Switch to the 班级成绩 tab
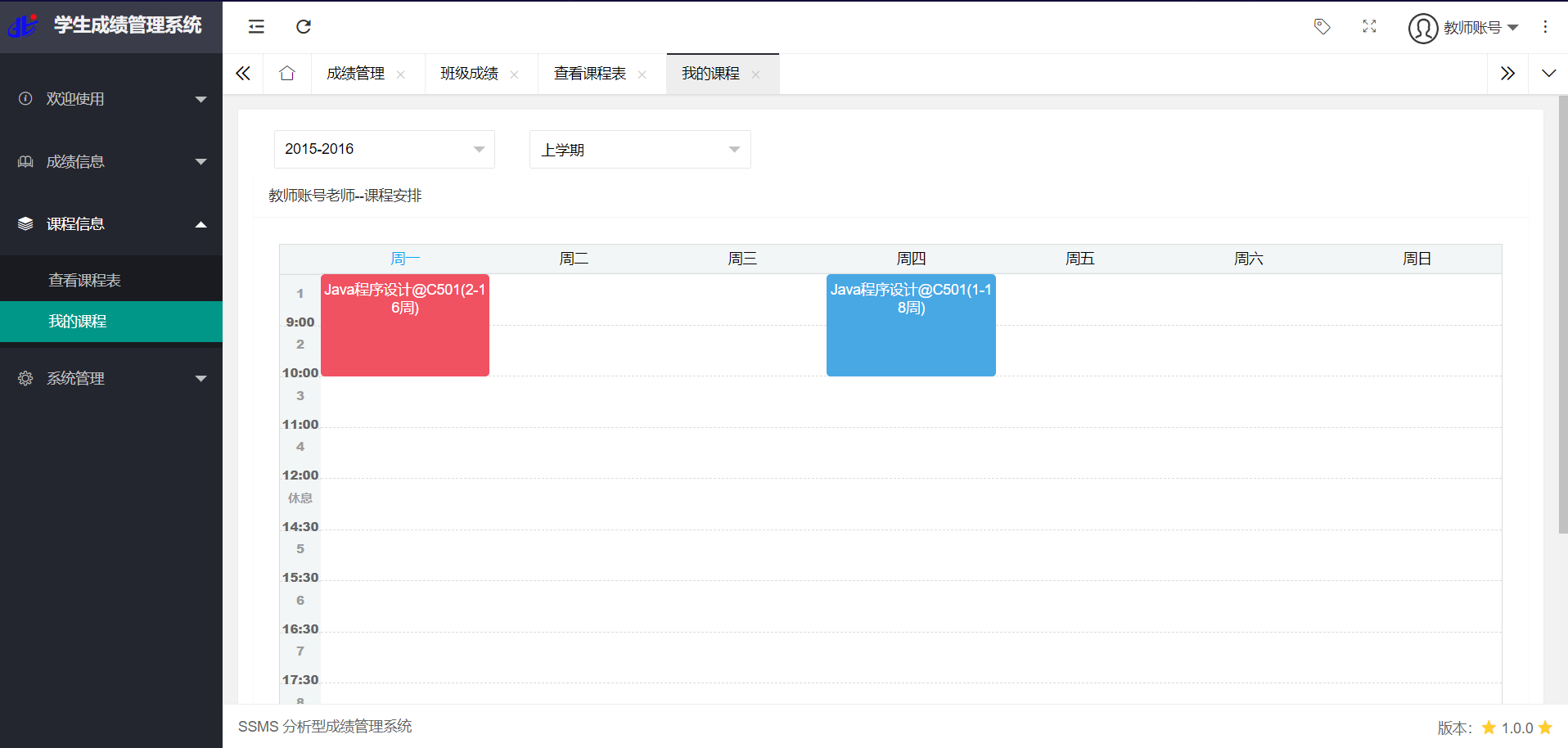Viewport: 1568px width, 748px height. click(469, 74)
